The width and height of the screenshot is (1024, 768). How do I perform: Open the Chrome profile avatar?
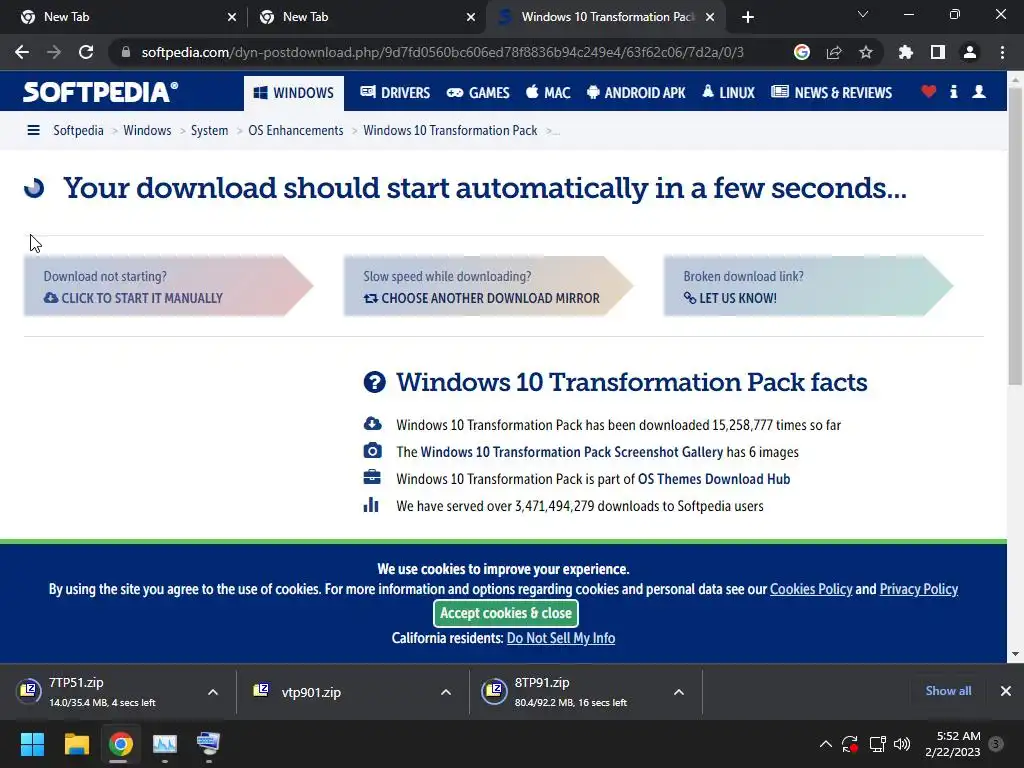(970, 52)
